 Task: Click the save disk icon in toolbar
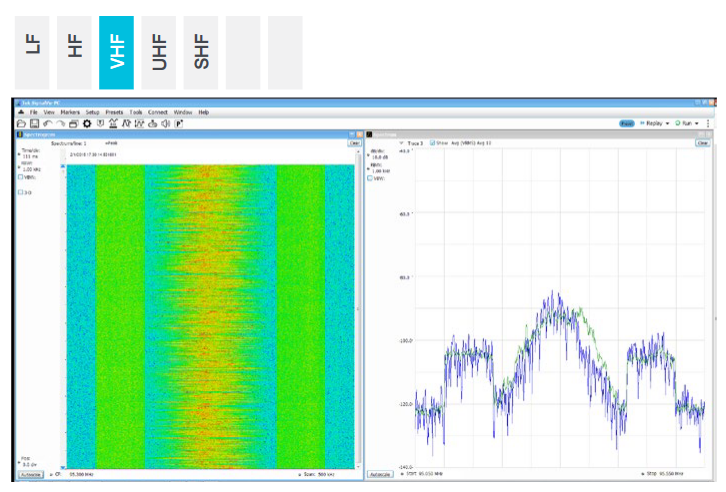tap(35, 123)
